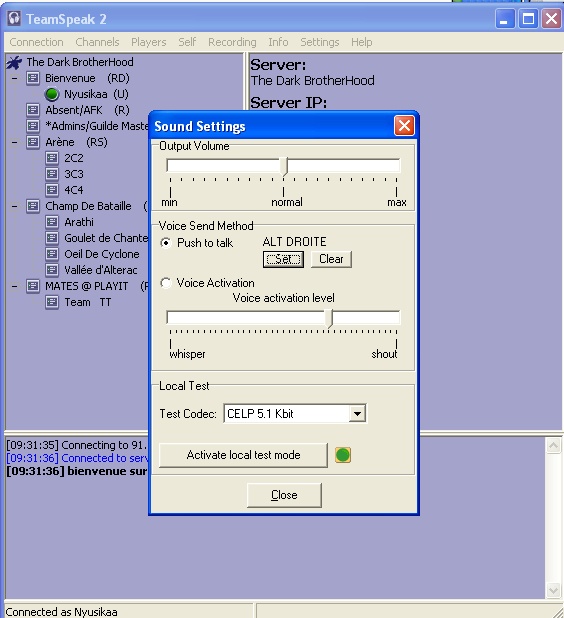Screen dimensions: 564x618
Task: Open the Players menu
Action: pyautogui.click(x=149, y=42)
